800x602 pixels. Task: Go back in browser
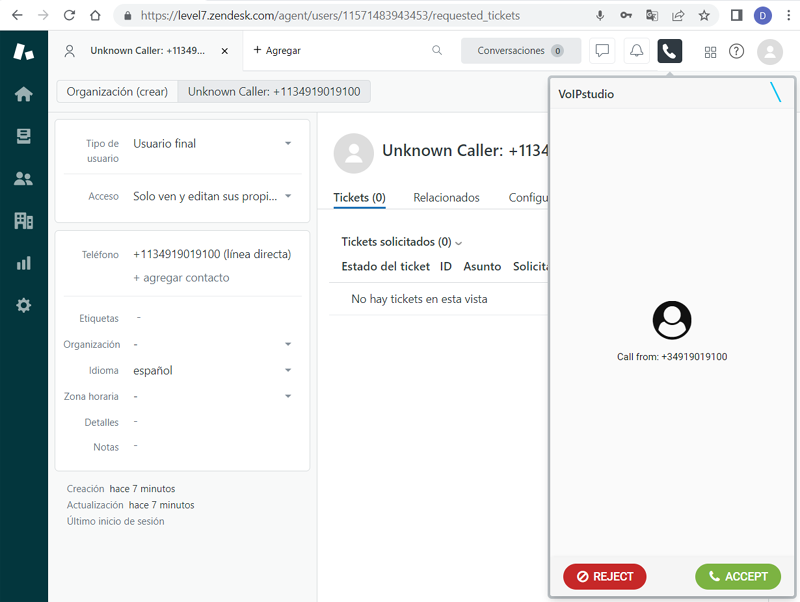click(x=17, y=15)
